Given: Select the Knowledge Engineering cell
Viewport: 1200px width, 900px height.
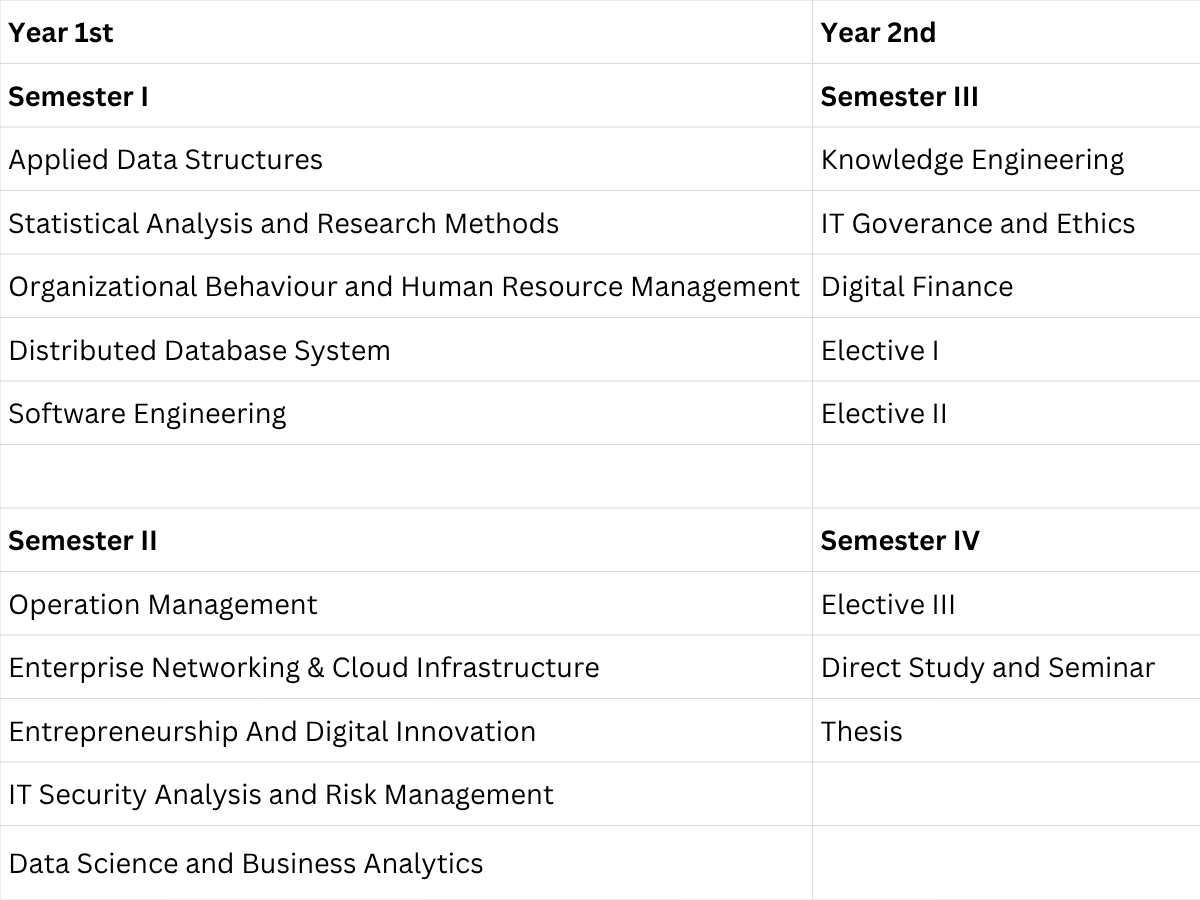Looking at the screenshot, I should (1006, 159).
